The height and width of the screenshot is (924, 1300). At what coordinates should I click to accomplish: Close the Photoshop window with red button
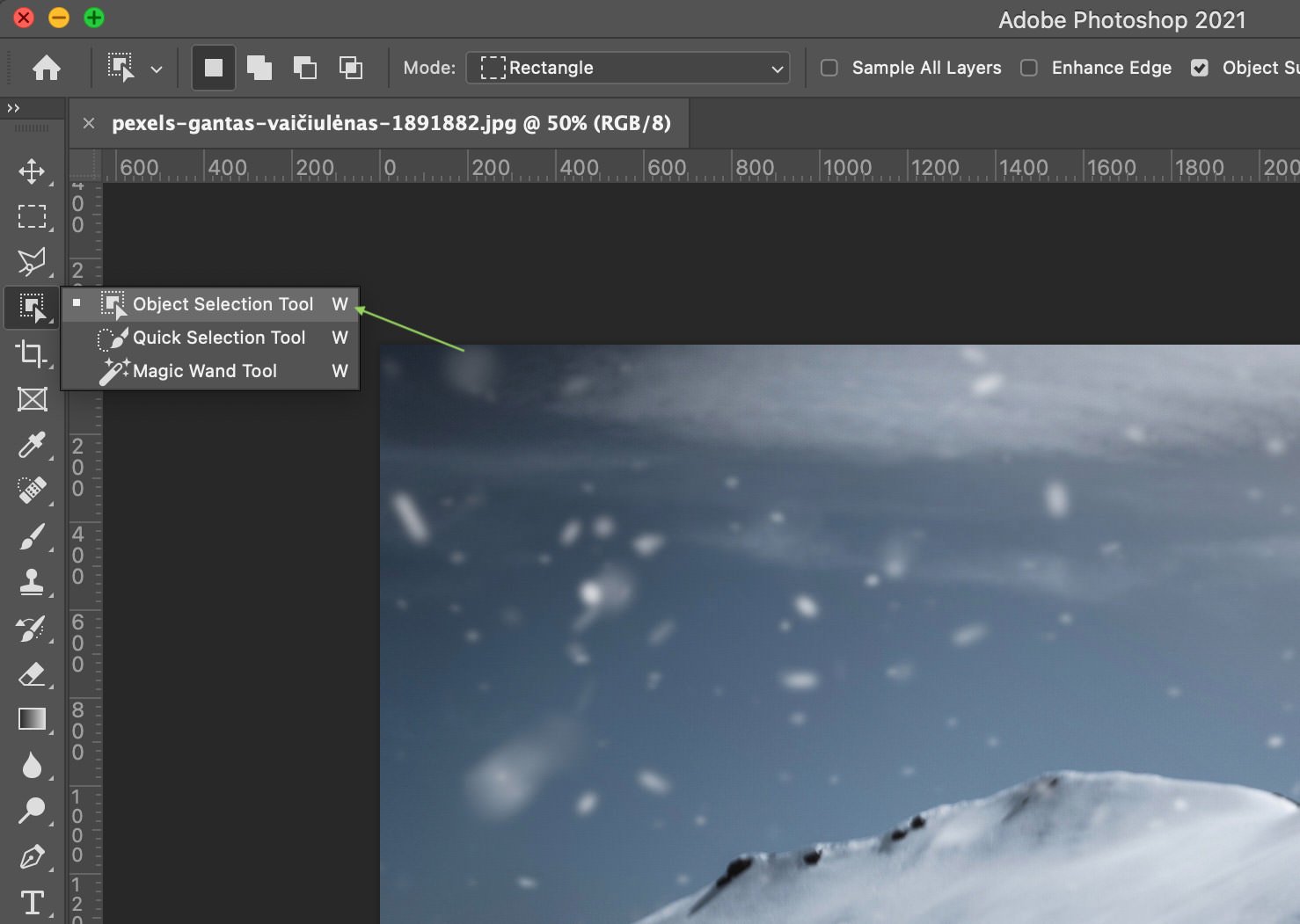coord(24,17)
